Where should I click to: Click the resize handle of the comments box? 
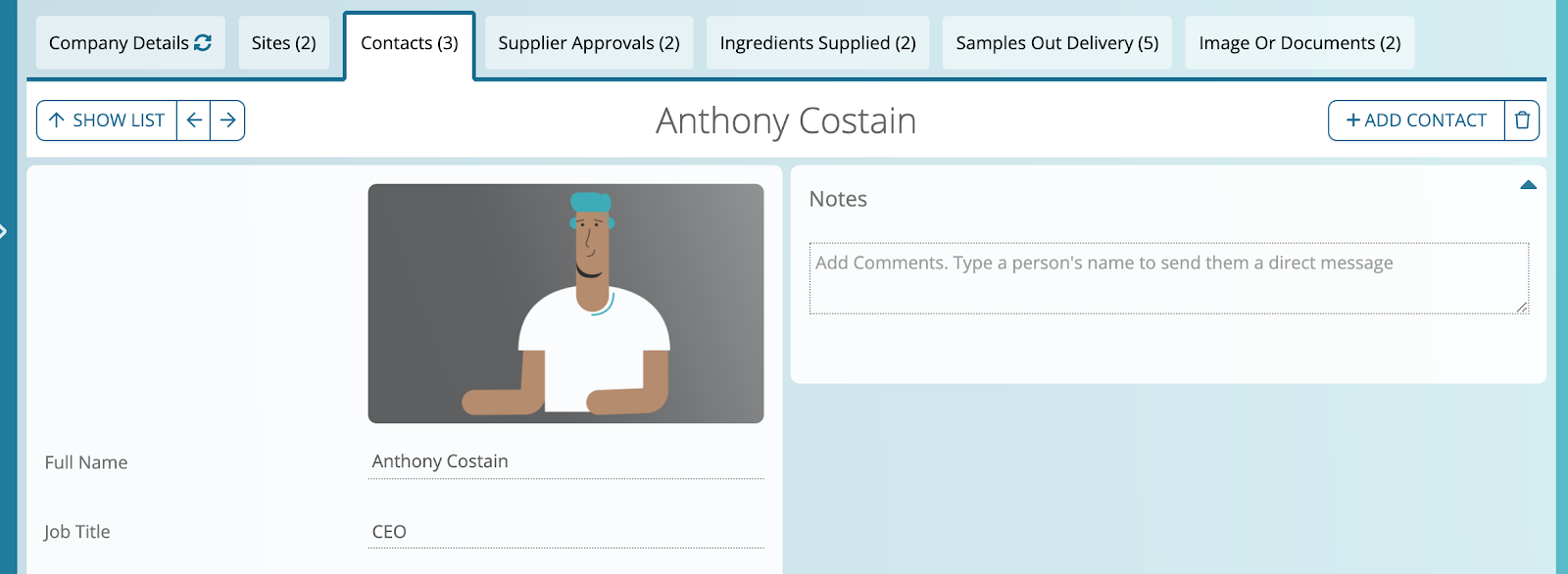pos(1522,308)
